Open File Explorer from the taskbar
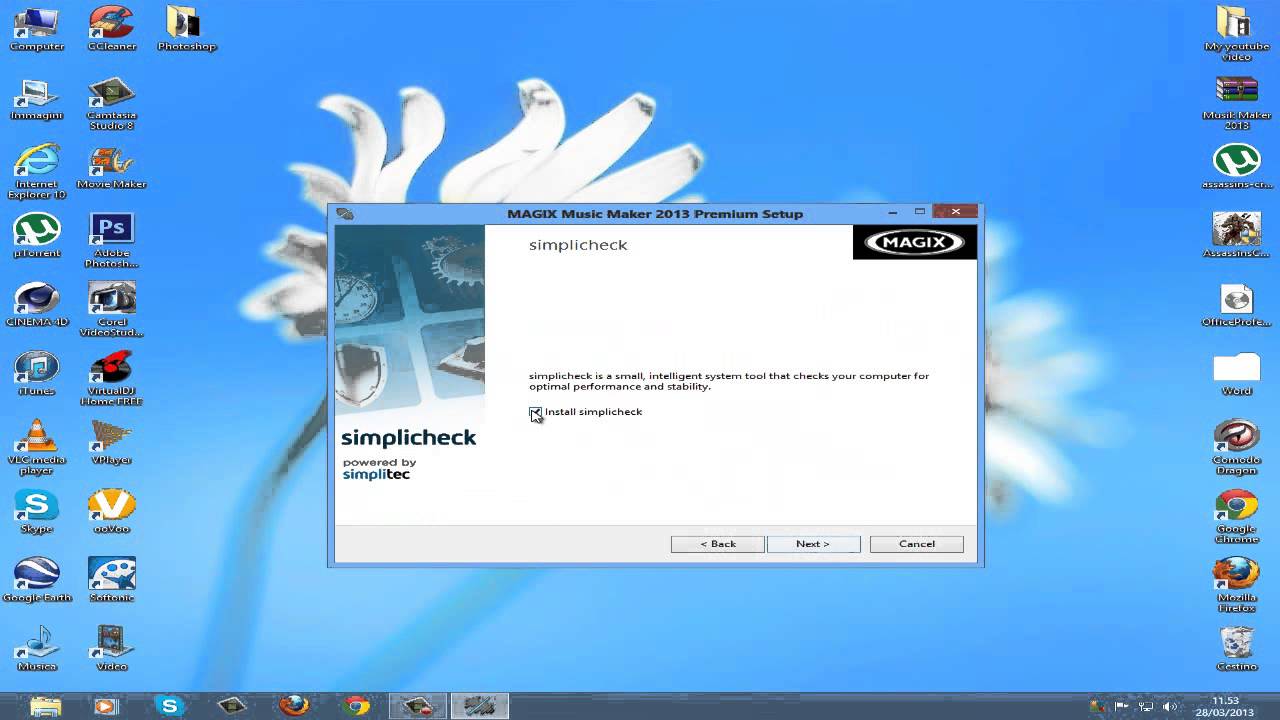This screenshot has height=720, width=1280. (x=45, y=706)
